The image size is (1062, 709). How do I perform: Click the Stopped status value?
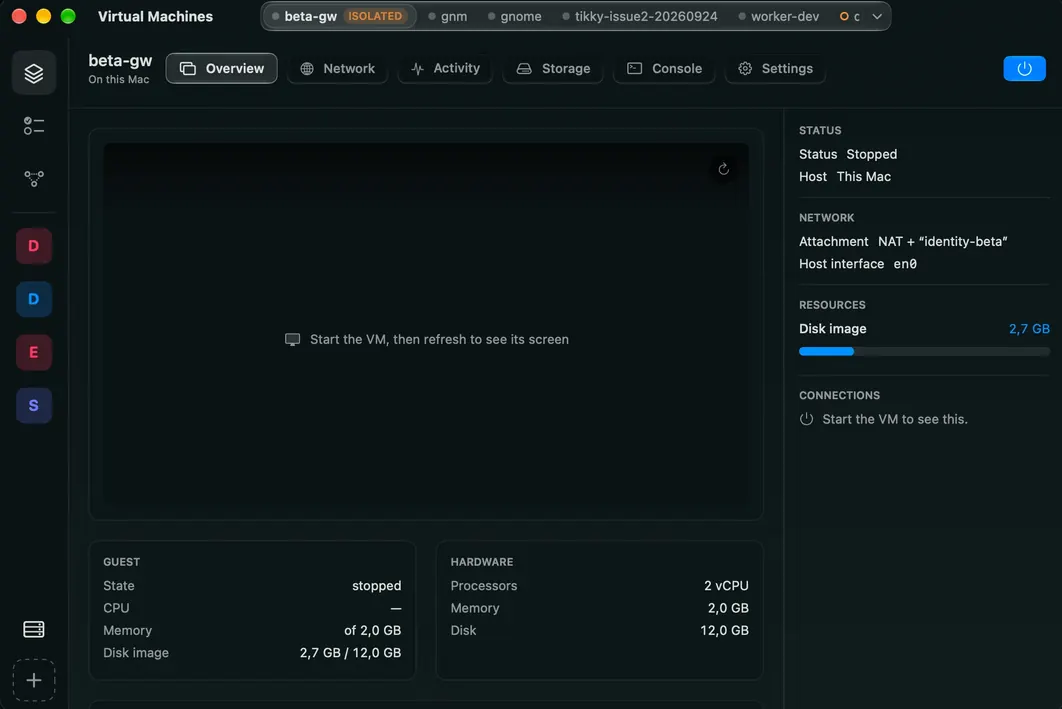tap(872, 154)
